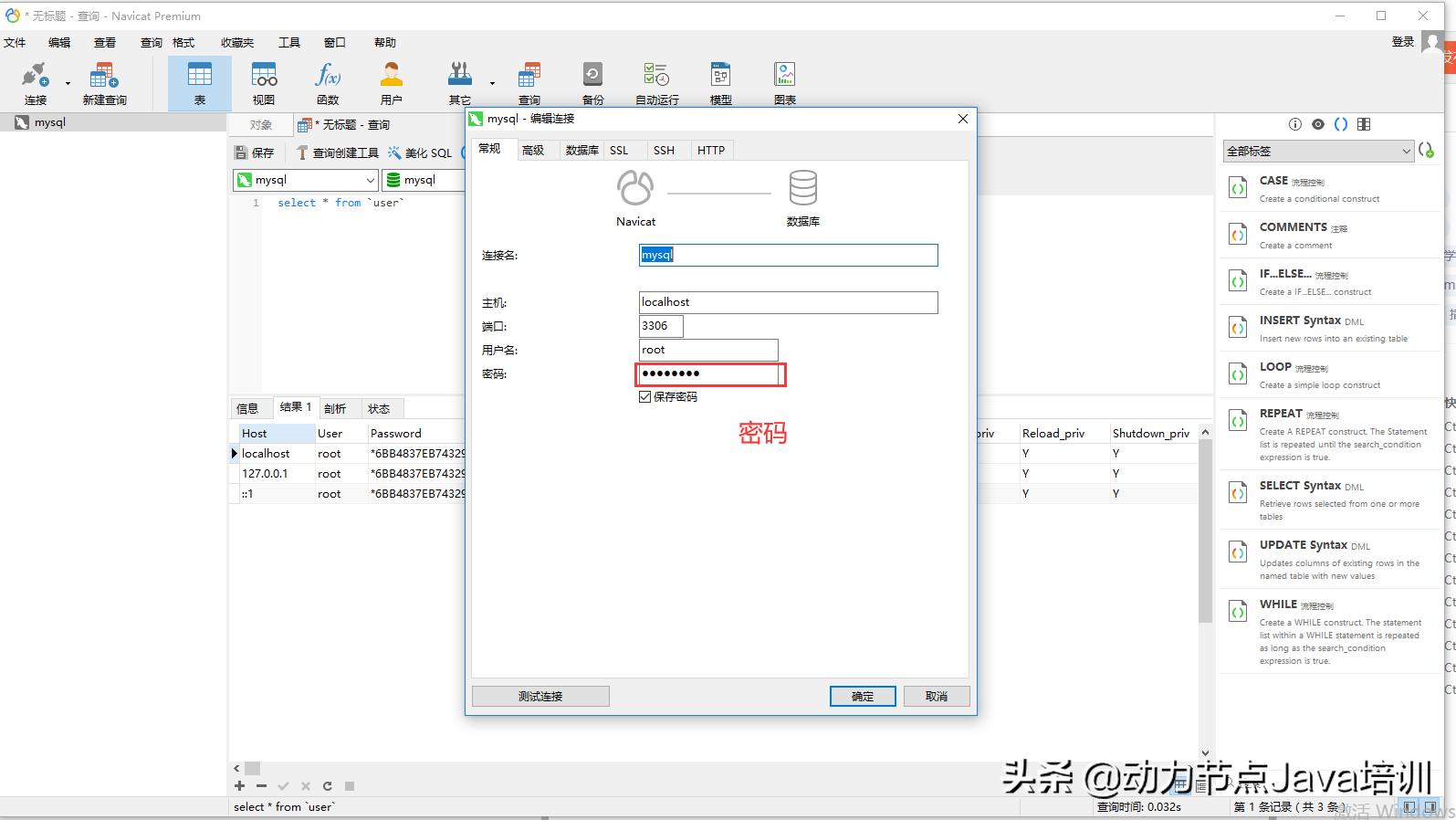The image size is (1456, 820).
Task: Click the User Name field containing root
Action: [x=708, y=350]
